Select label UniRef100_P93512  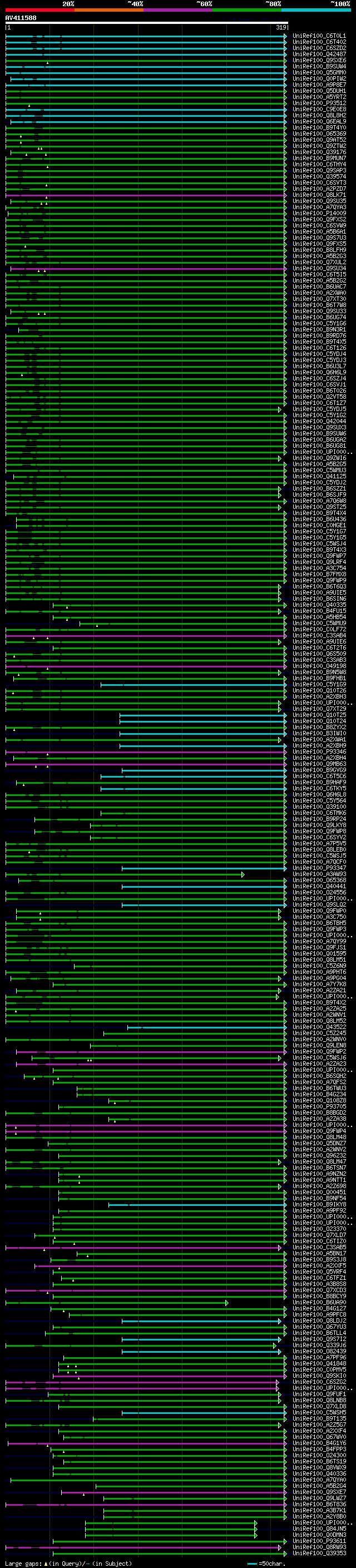(x=319, y=103)
